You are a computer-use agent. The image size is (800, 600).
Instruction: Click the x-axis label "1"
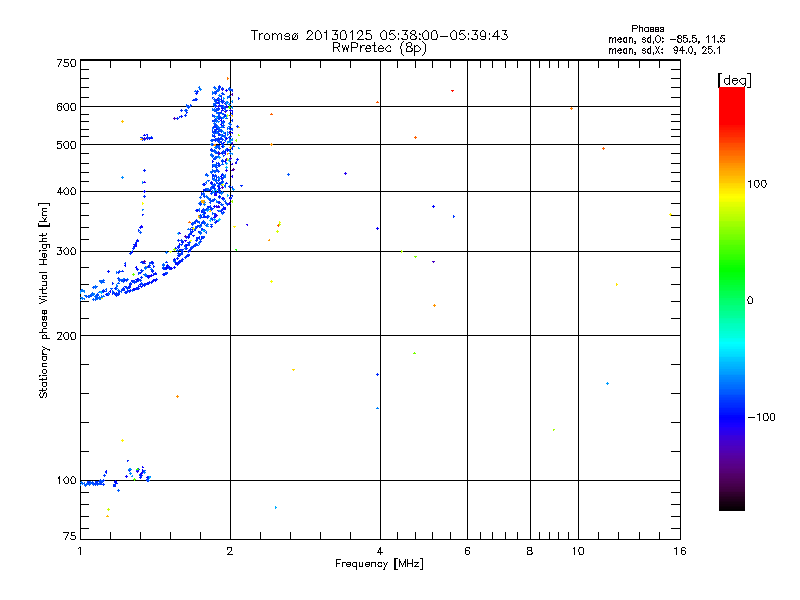click(80, 551)
